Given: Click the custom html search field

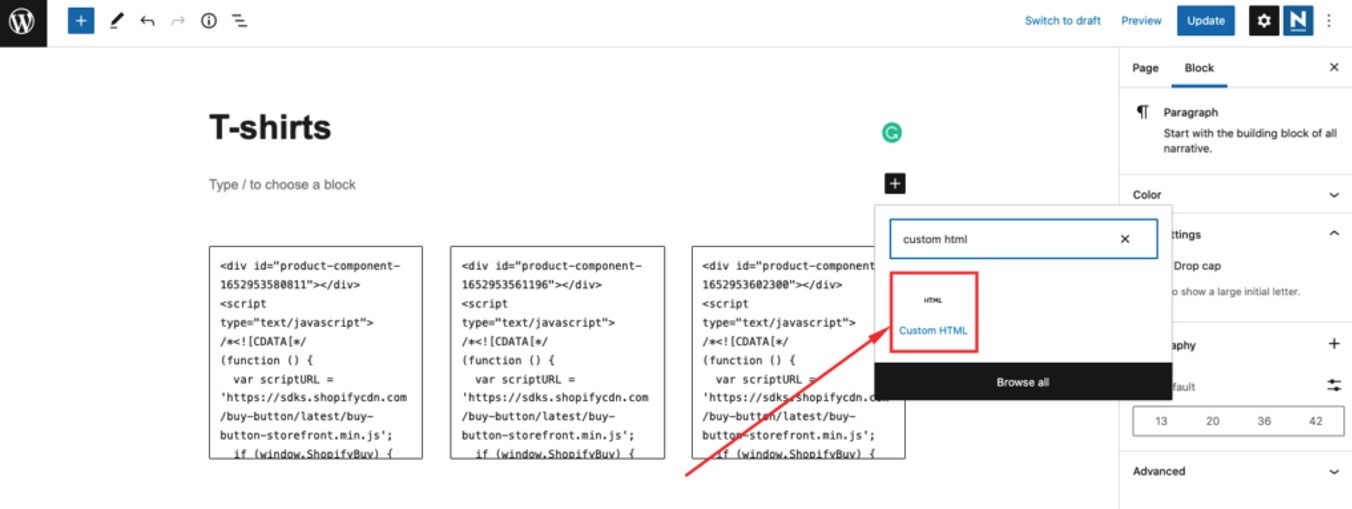Looking at the screenshot, I should [x=1000, y=240].
